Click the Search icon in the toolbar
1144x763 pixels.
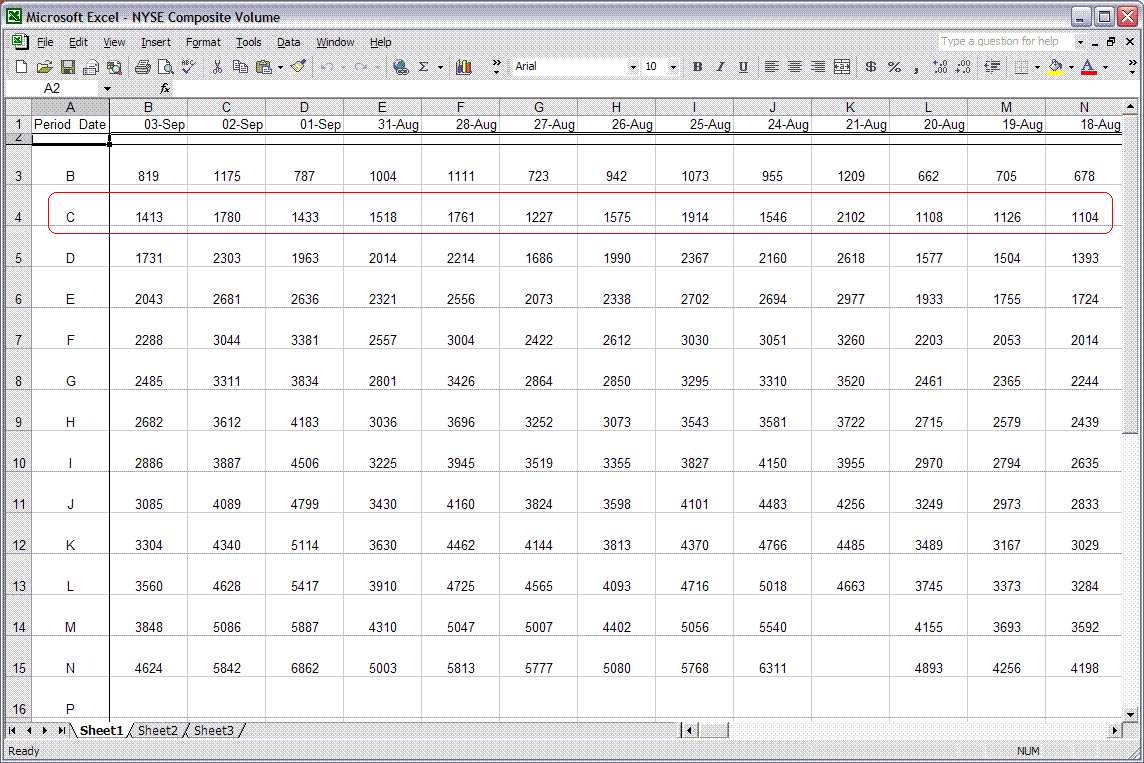coord(115,67)
